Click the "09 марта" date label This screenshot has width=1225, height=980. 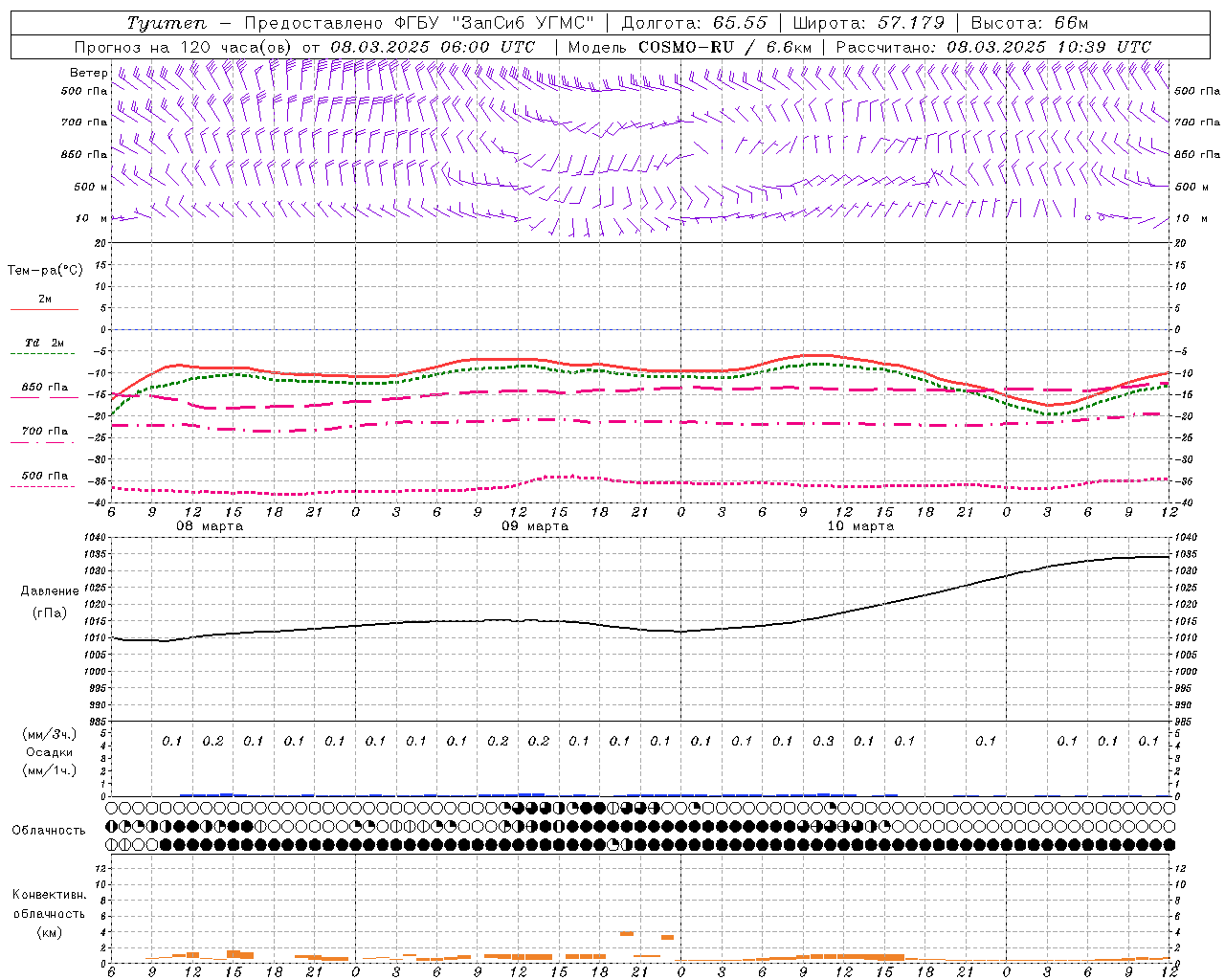[x=535, y=526]
